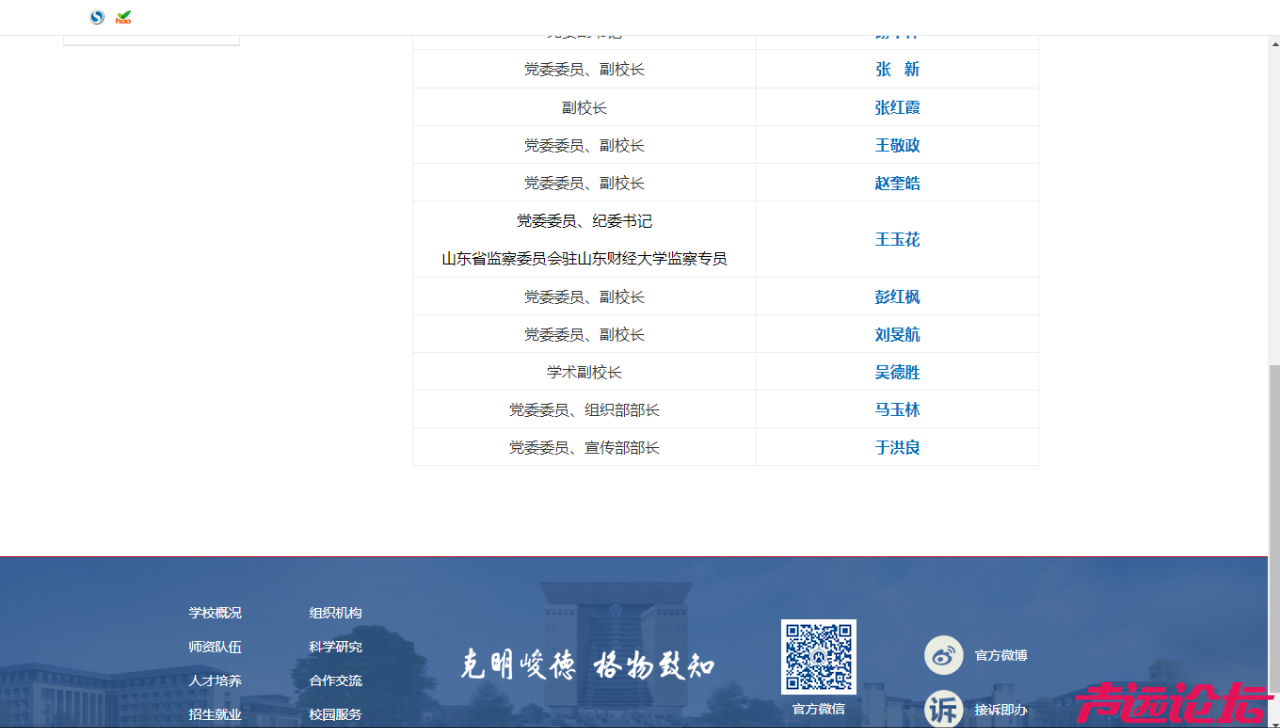The width and height of the screenshot is (1280, 728).
Task: Click the 诉 complaint circle icon
Action: pos(943,709)
